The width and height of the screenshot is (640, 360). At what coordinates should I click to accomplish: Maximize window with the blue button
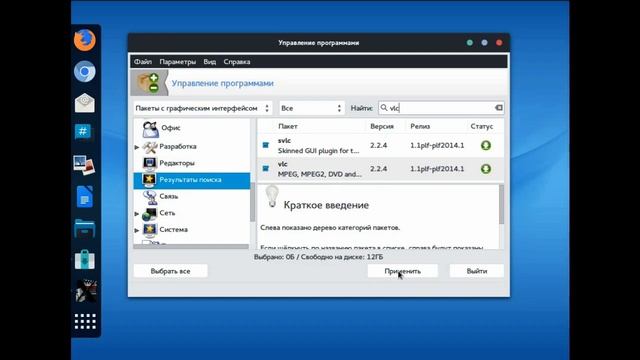(x=484, y=43)
